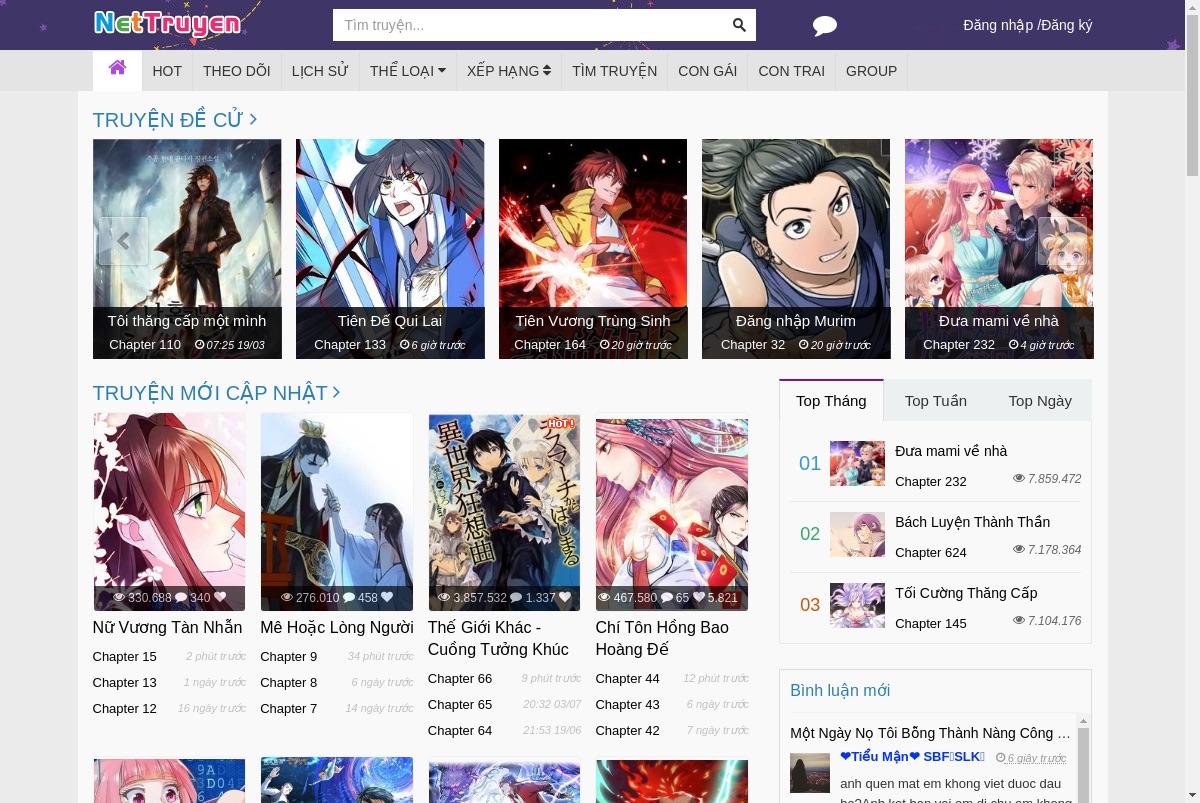Click heart icon on Chí Tôn Hồng Bao cover
This screenshot has height=803, width=1200.
pos(699,598)
